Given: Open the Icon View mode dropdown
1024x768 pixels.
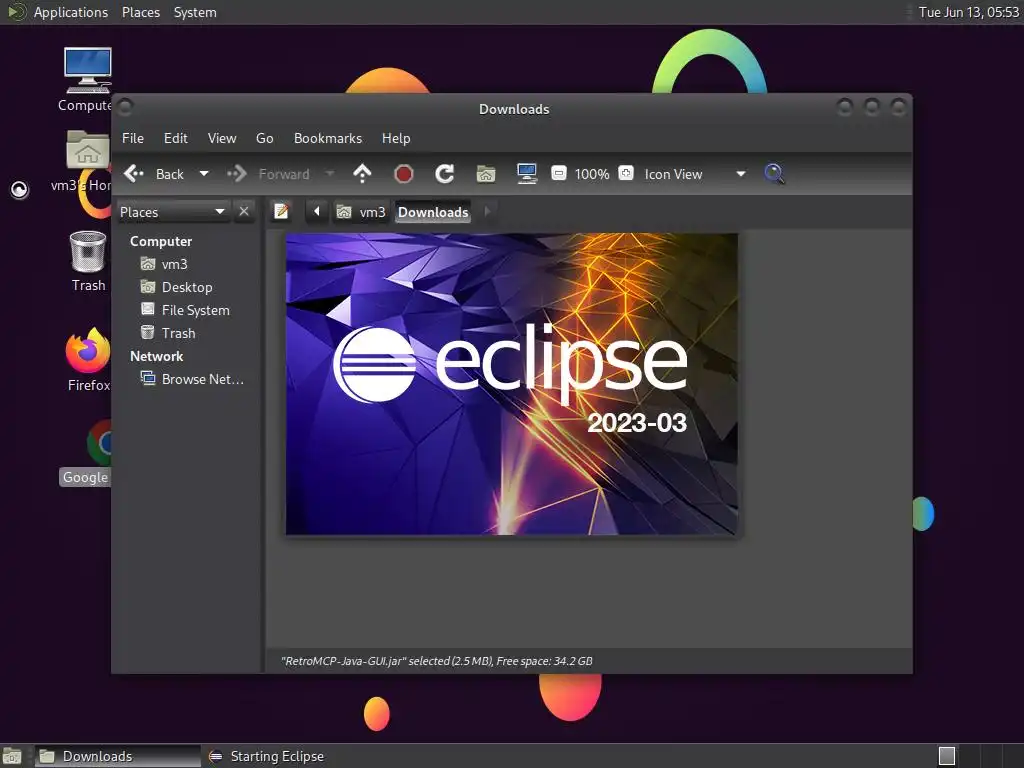Looking at the screenshot, I should [x=695, y=174].
